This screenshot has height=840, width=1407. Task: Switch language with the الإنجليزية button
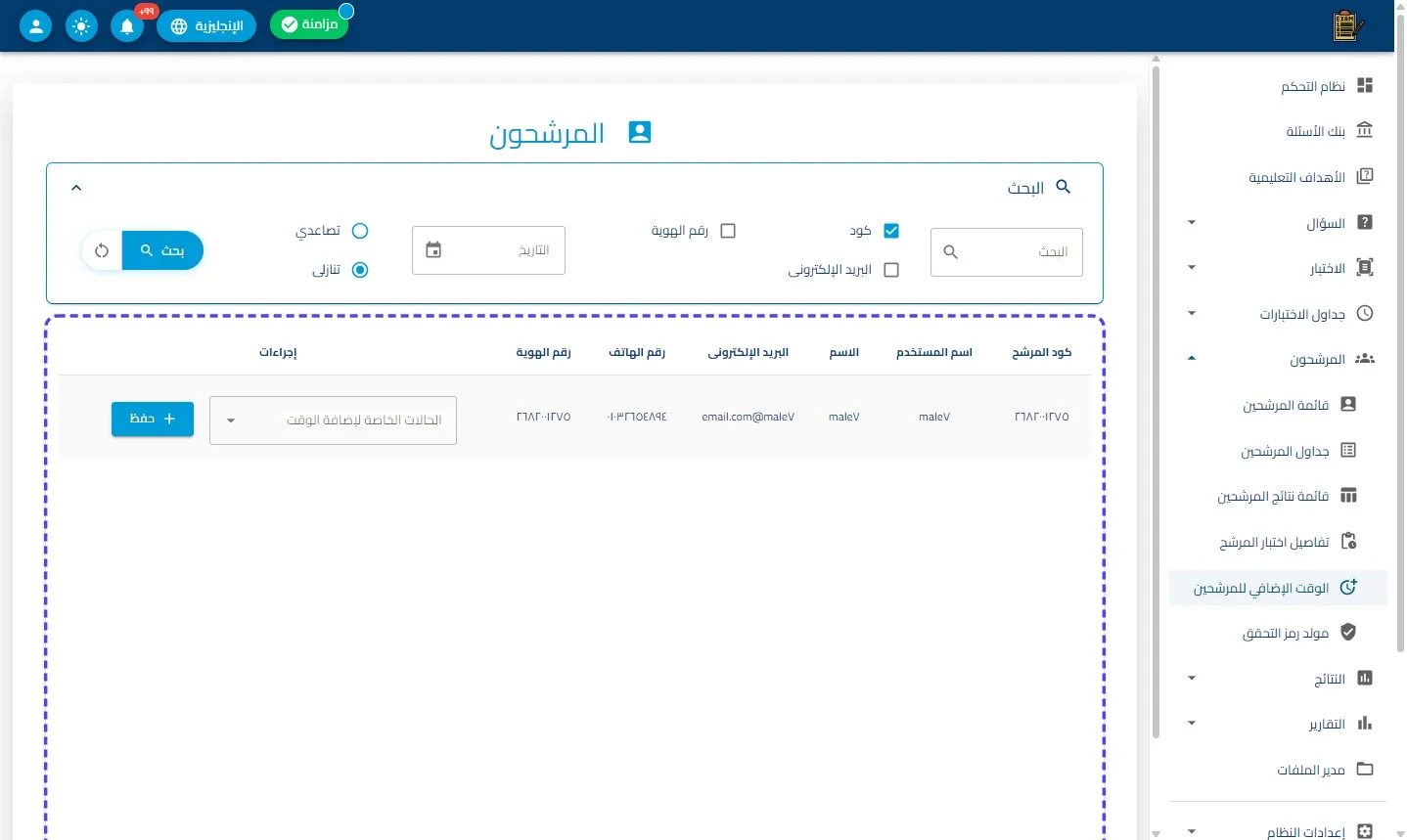pos(206,26)
